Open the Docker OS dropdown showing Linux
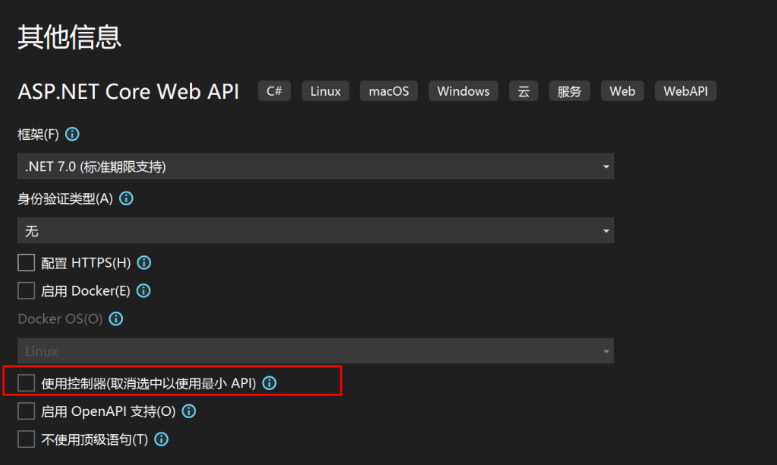777x465 pixels. coord(315,351)
